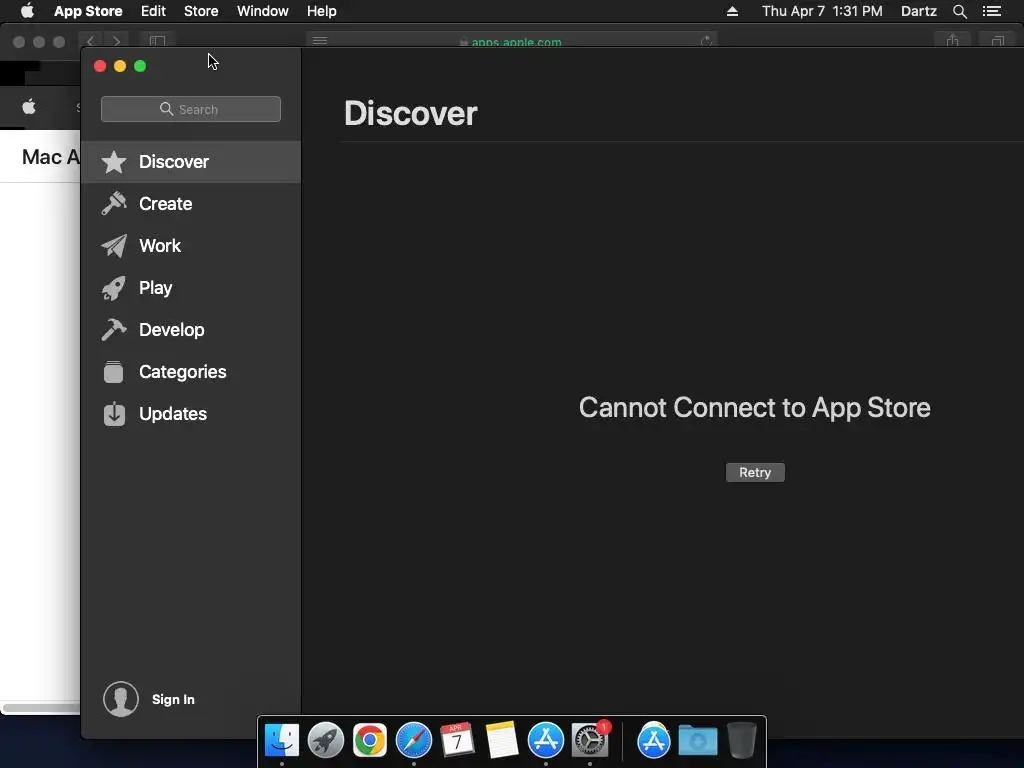Click the Apple logo on the Safari webpage
1024x768 pixels.
pos(29,107)
